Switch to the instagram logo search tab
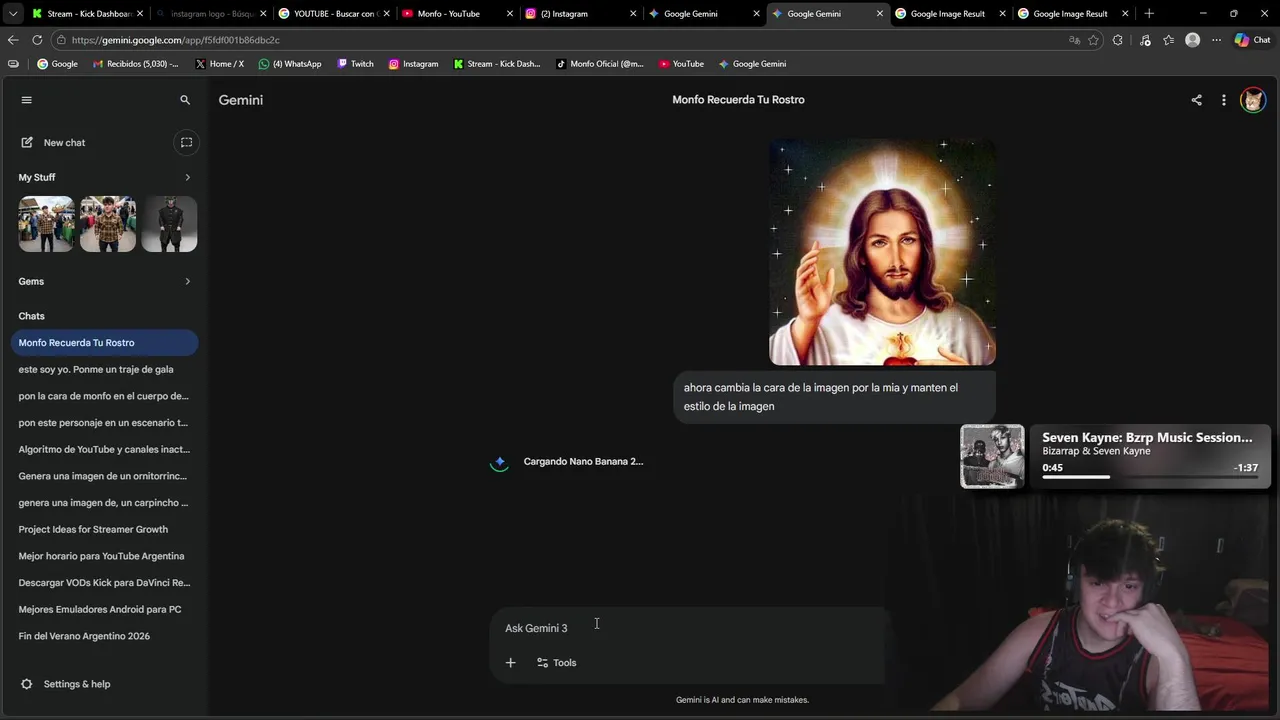1280x720 pixels. click(x=211, y=14)
